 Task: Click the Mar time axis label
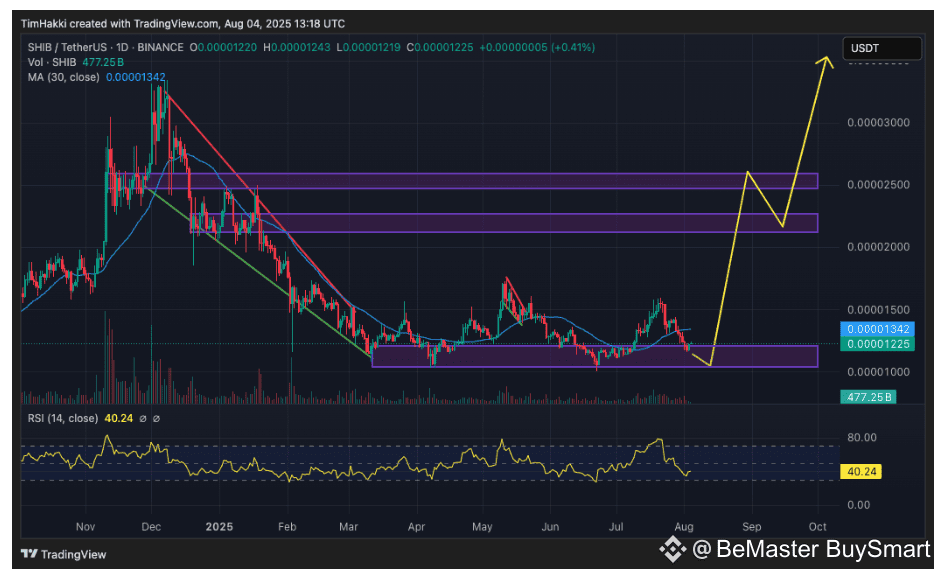pyautogui.click(x=348, y=527)
